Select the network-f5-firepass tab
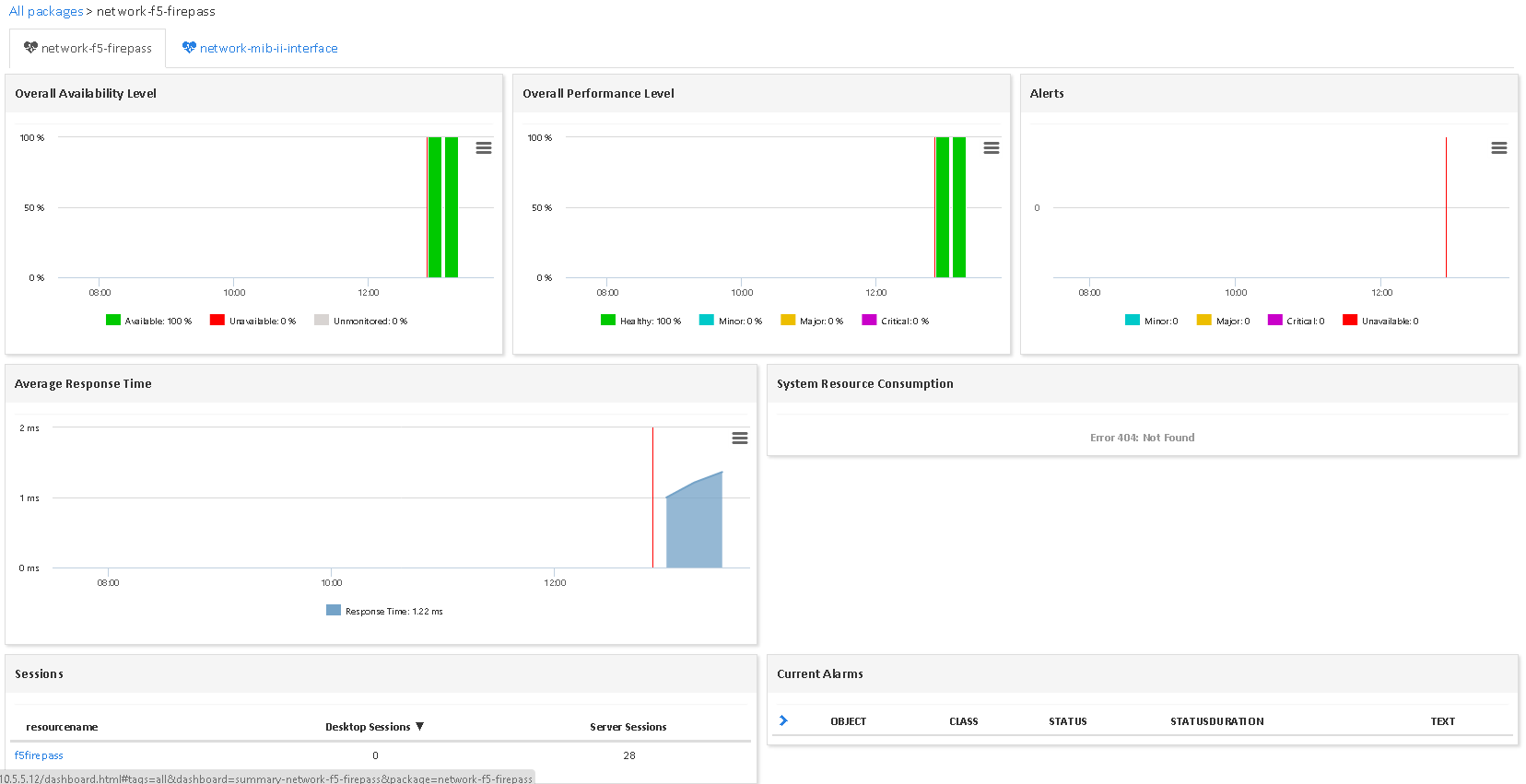Image resolution: width=1526 pixels, height=784 pixels. pyautogui.click(x=96, y=49)
